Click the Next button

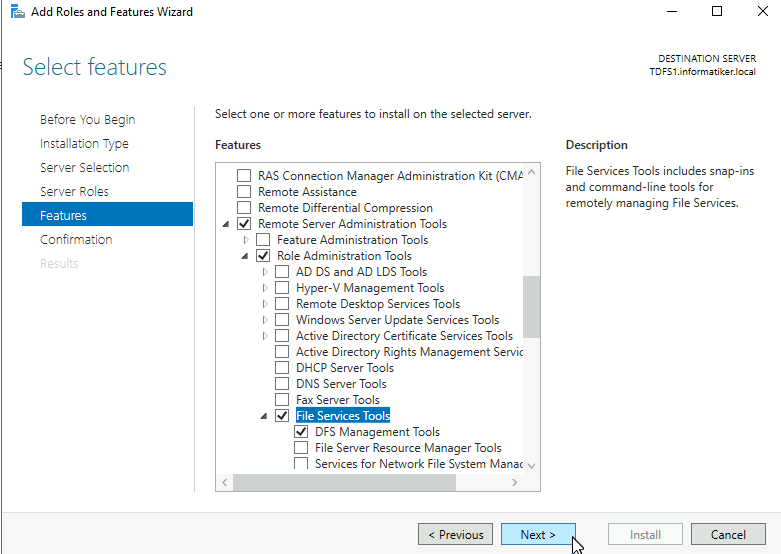(x=538, y=535)
